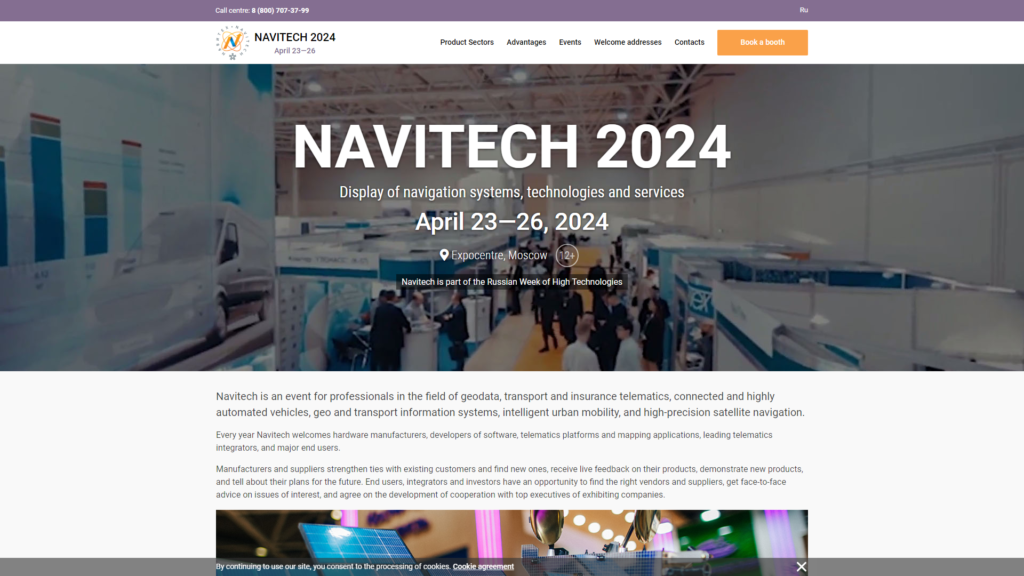The image size is (1024, 576).
Task: Open the Events menu item
Action: pyautogui.click(x=570, y=42)
